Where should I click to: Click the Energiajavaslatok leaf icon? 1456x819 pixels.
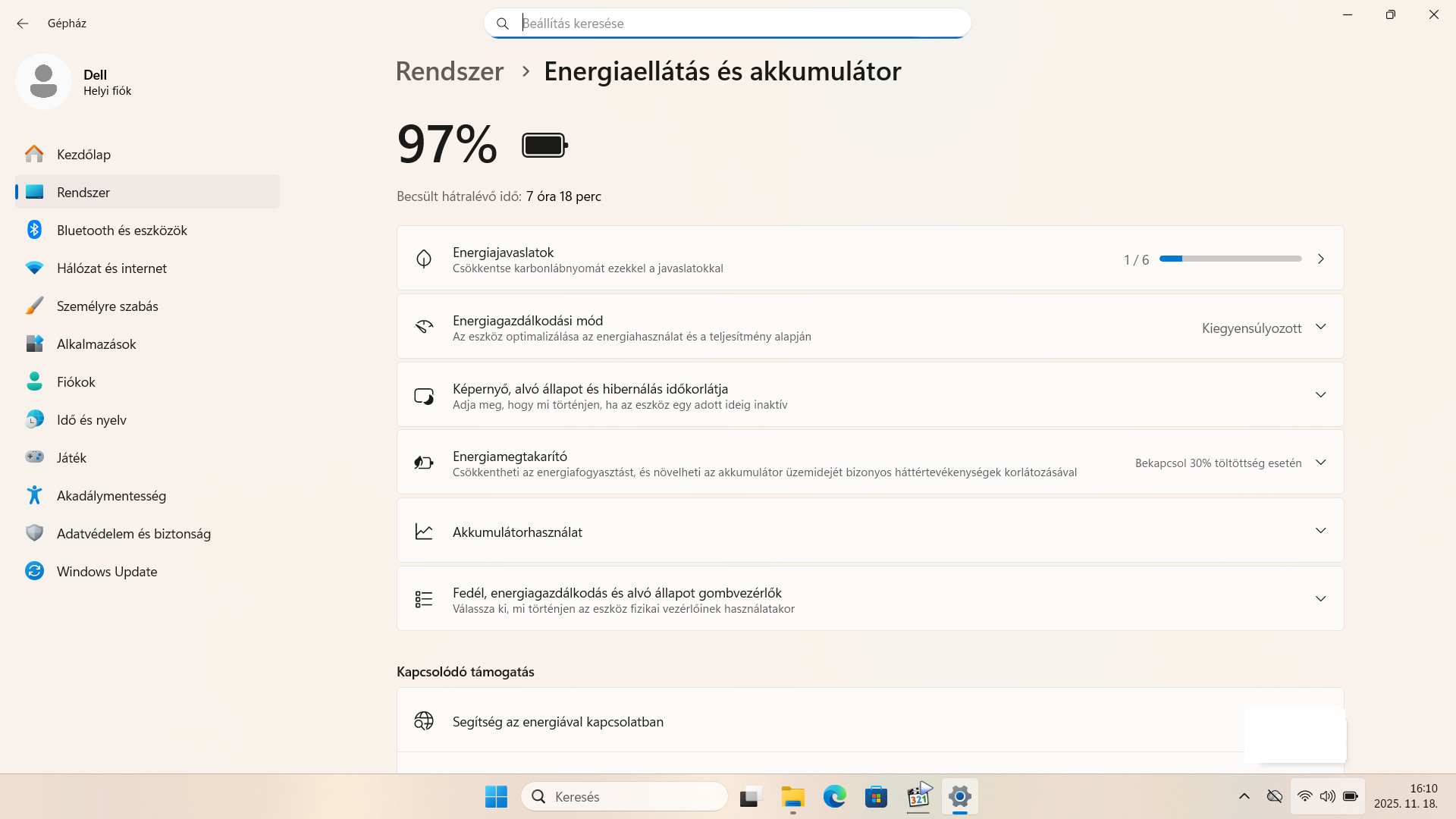[x=424, y=259]
